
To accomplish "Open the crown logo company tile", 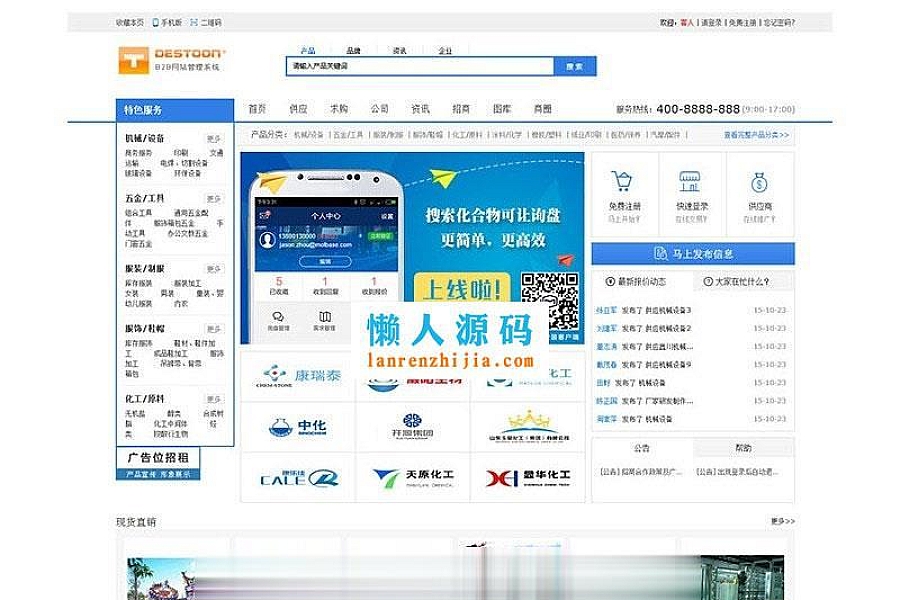I will coord(529,427).
